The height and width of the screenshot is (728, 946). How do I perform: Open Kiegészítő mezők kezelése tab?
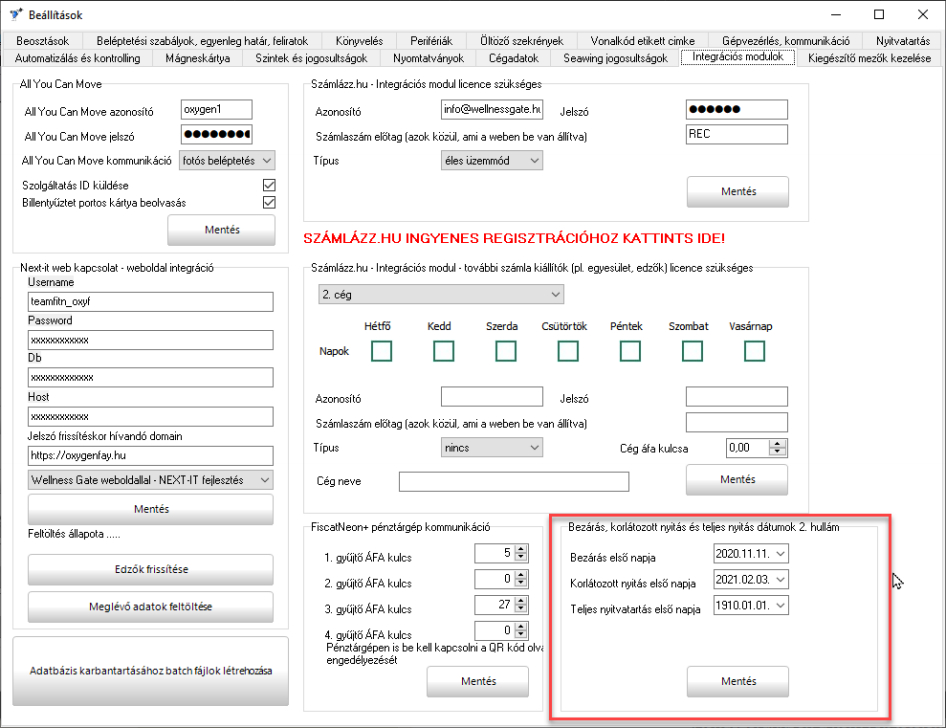869,58
